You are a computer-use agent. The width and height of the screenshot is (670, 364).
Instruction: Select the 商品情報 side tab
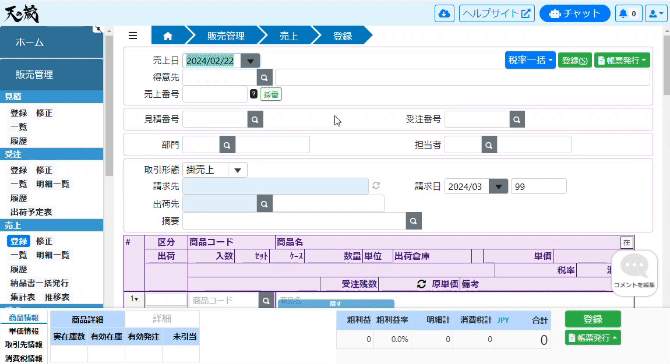pos(24,317)
